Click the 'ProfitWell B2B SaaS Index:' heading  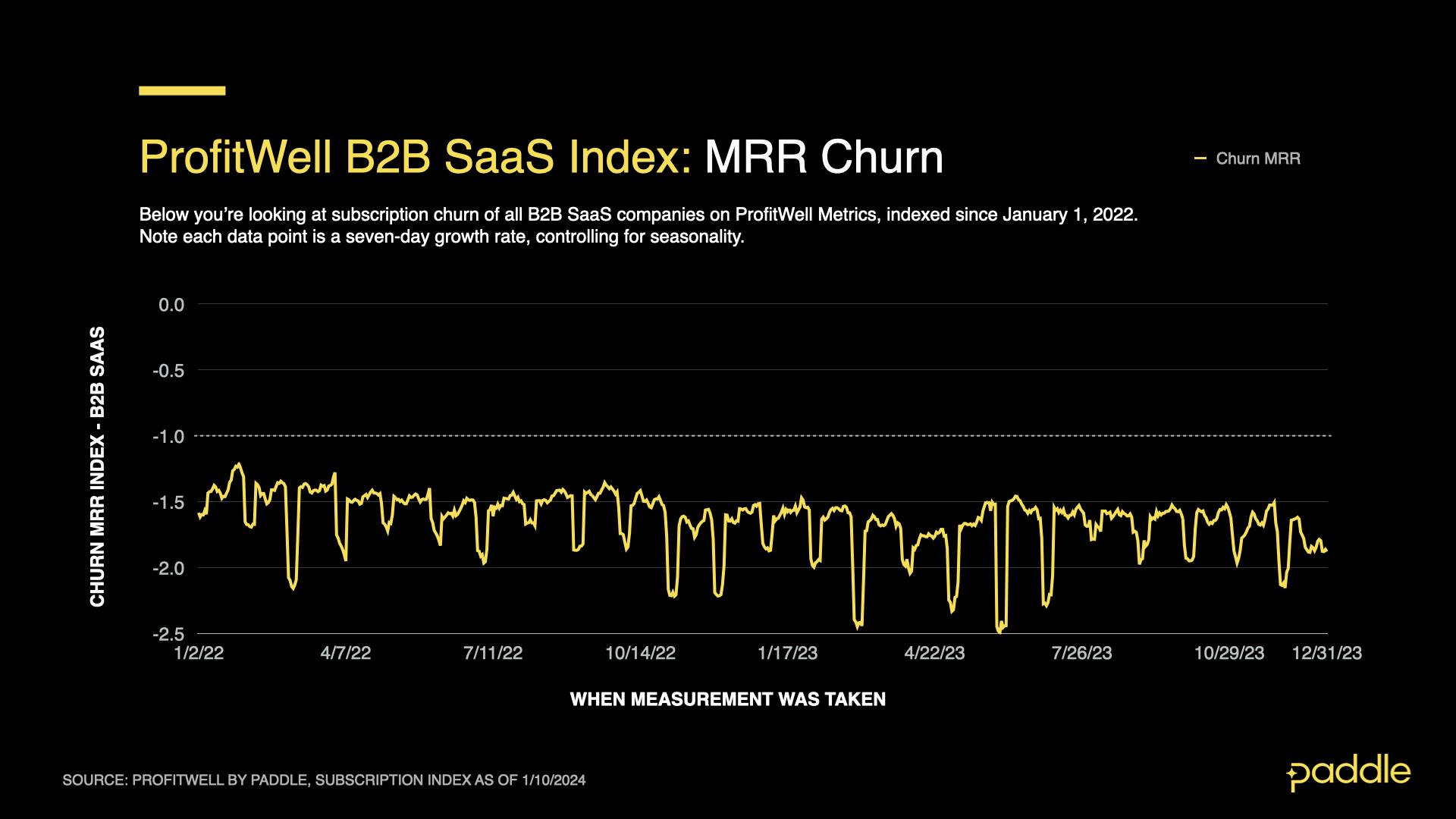415,158
